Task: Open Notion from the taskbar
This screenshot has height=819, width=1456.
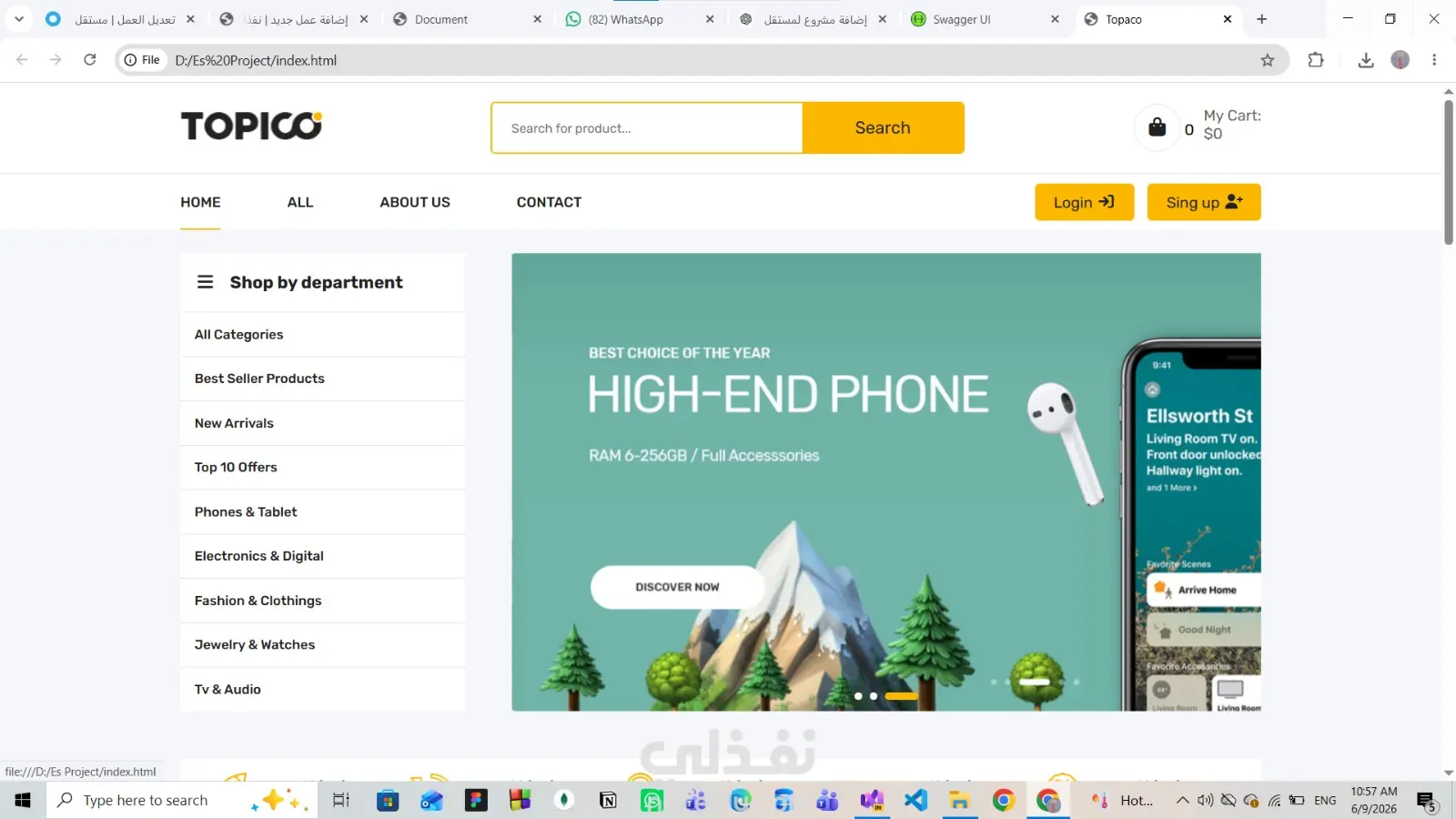Action: 608,800
